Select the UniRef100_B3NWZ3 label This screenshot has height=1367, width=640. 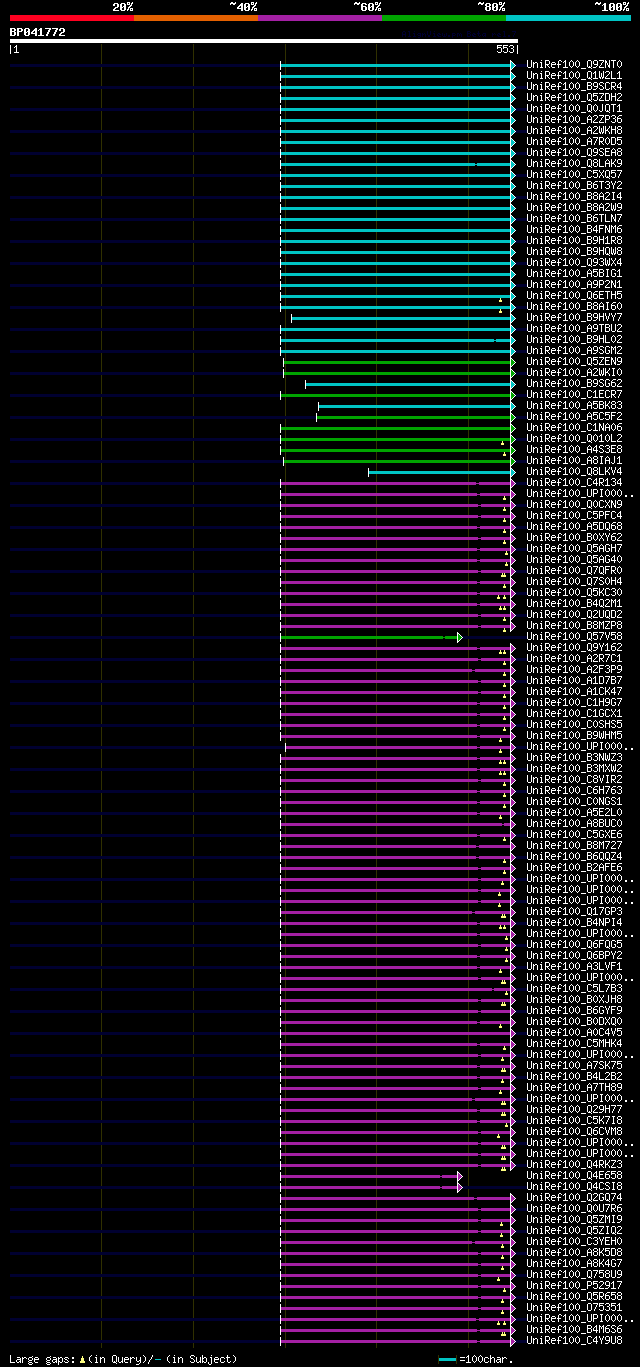(574, 758)
